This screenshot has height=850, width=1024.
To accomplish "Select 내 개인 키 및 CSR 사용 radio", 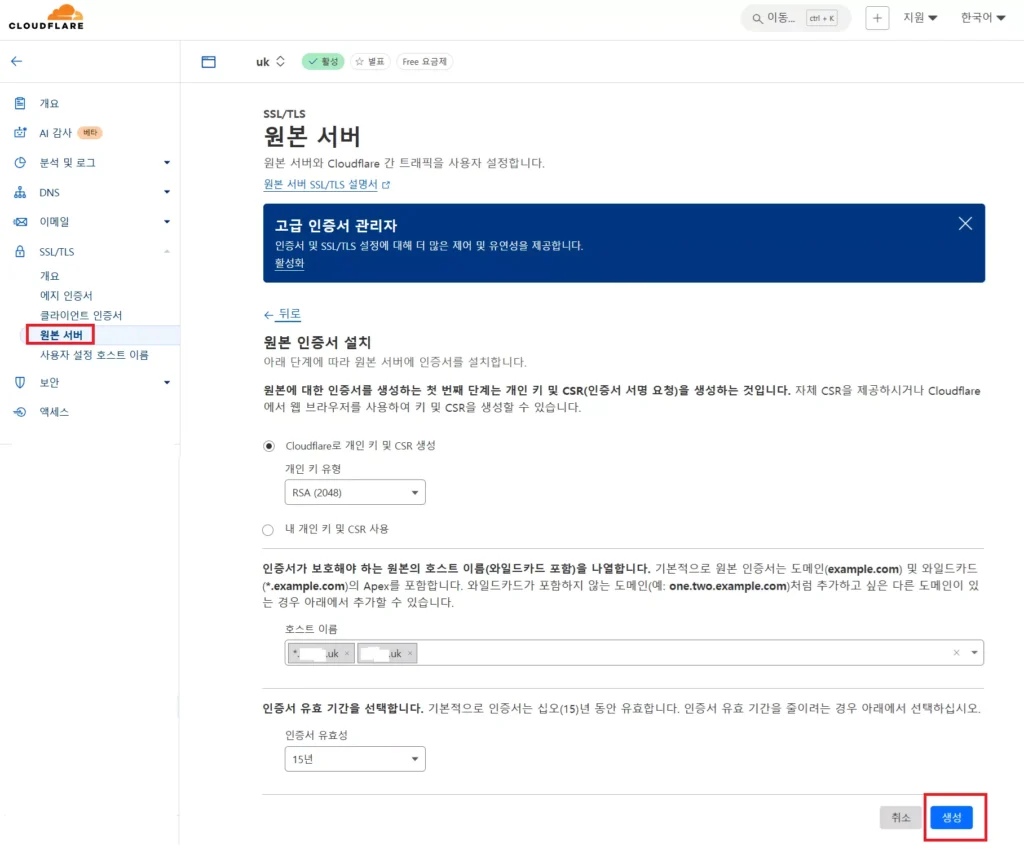I will 268,529.
